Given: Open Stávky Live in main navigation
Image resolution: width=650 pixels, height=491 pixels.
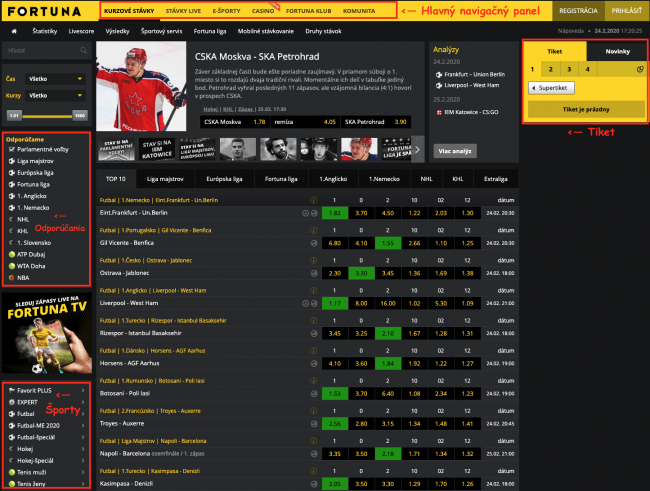Looking at the screenshot, I should click(x=181, y=11).
